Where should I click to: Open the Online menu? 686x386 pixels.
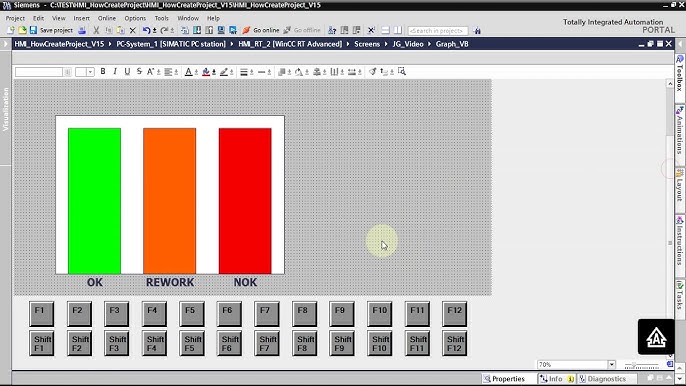pos(107,18)
